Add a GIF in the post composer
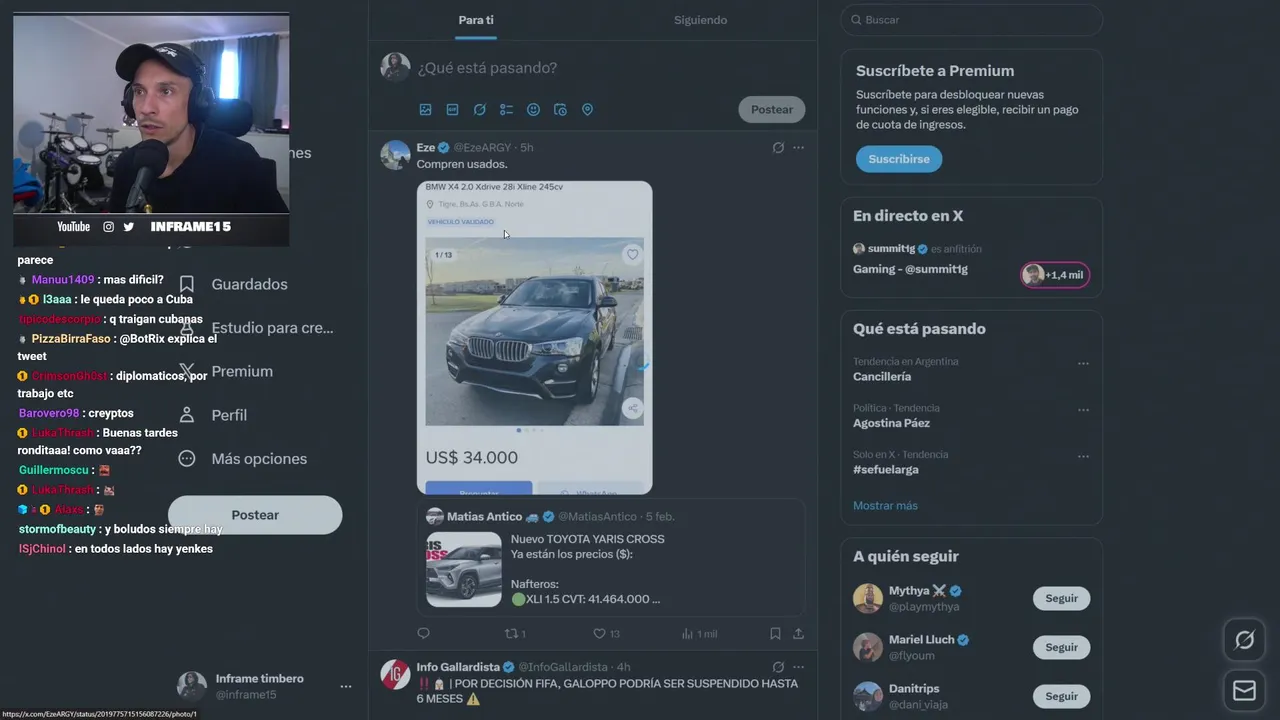This screenshot has width=1280, height=720. [x=452, y=110]
